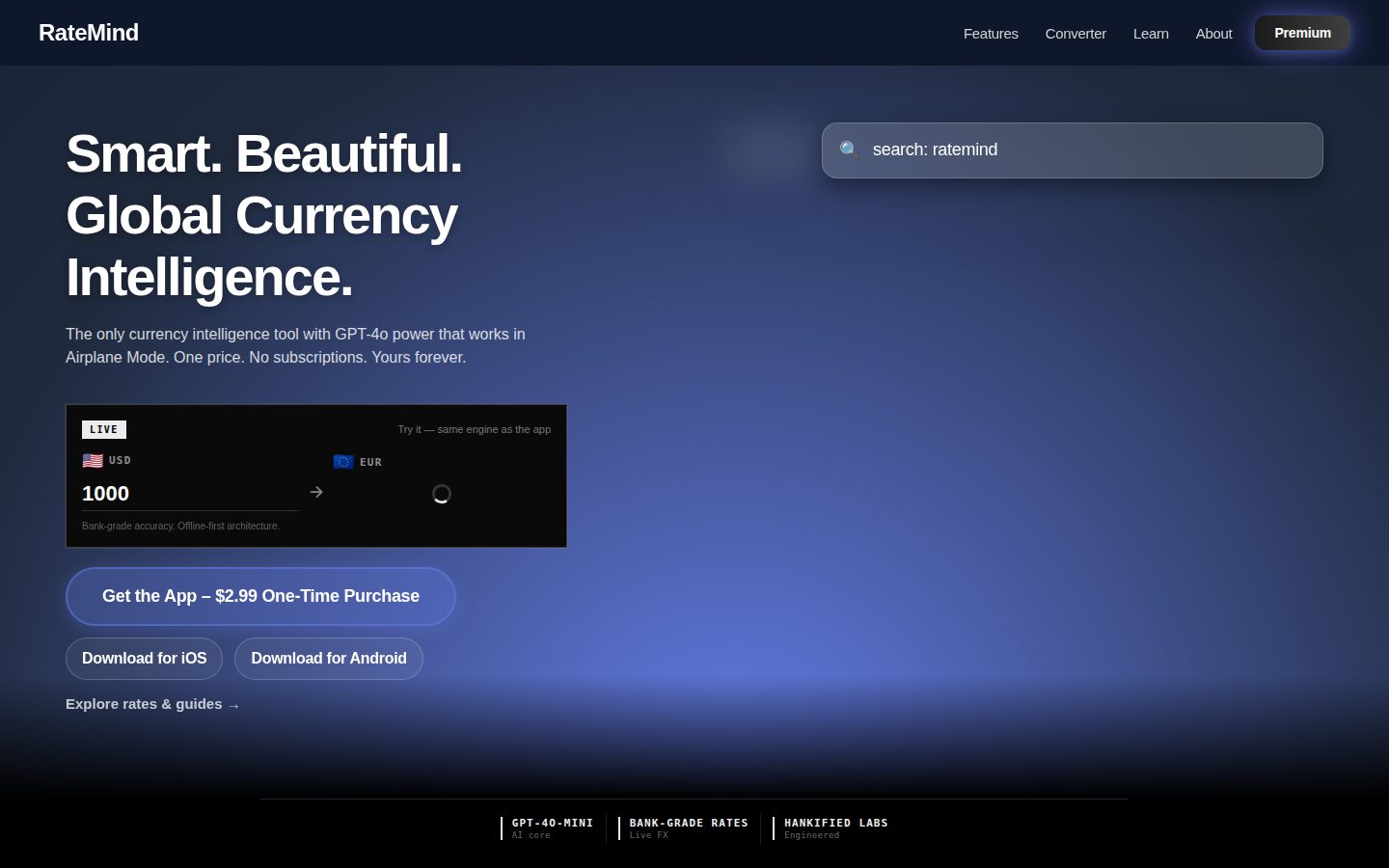Open Explore rates & guides link
Viewport: 1389px width, 868px height.
click(152, 704)
